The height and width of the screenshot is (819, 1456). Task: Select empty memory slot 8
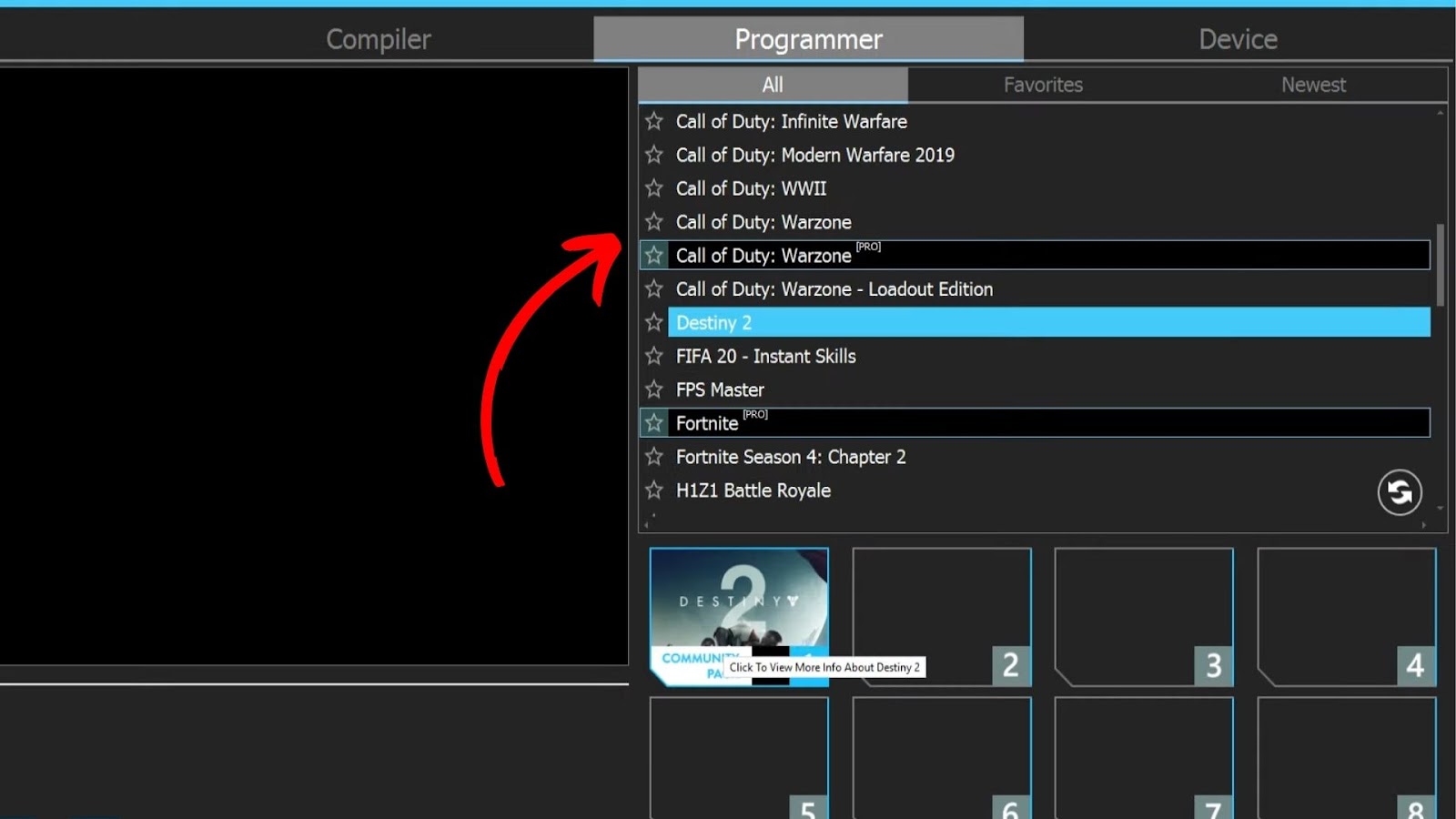pyautogui.click(x=1347, y=758)
